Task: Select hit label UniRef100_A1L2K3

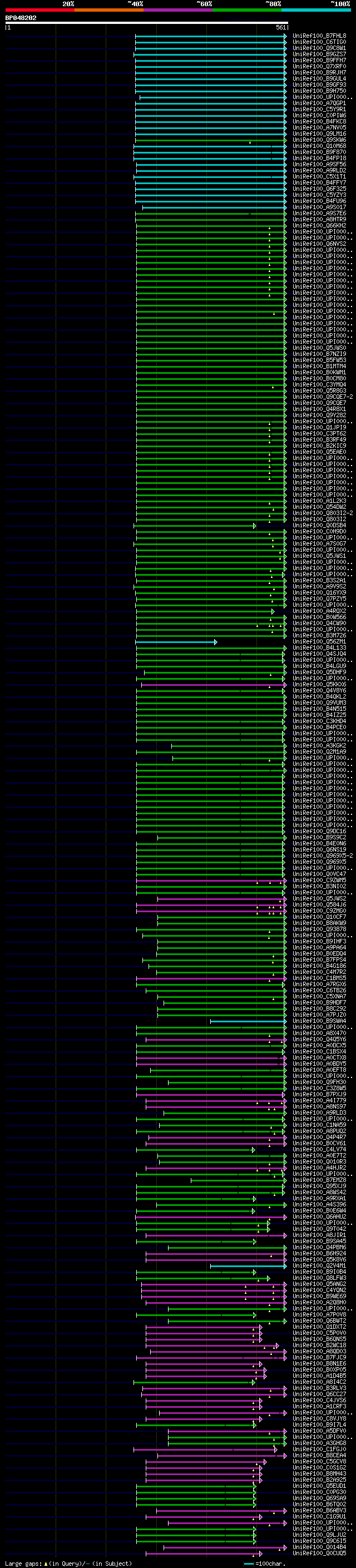Action: (319, 501)
